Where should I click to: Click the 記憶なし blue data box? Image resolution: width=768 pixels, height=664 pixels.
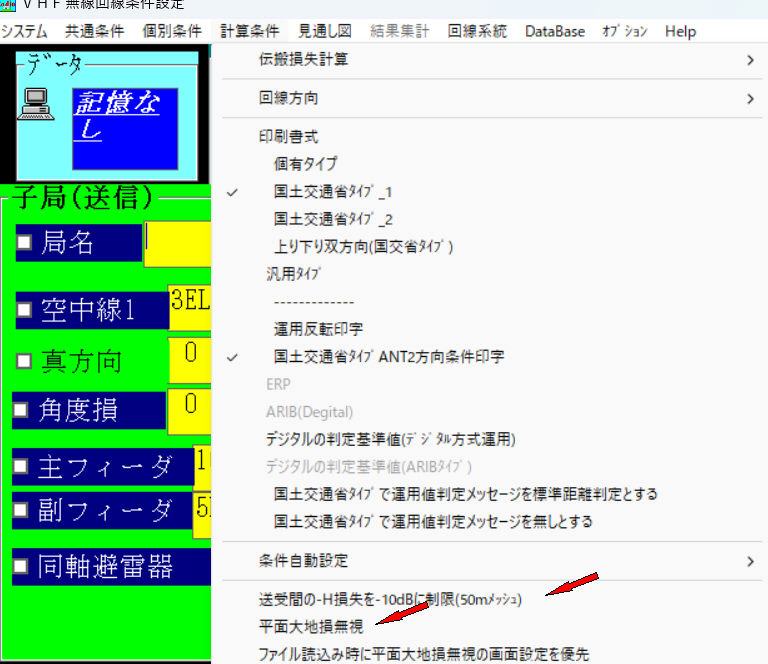125,129
